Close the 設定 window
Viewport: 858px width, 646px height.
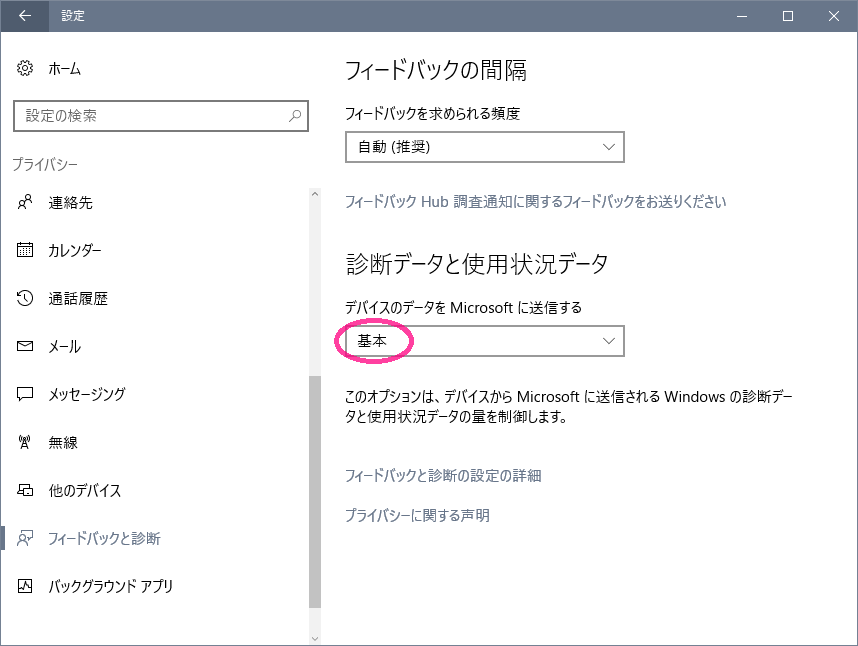coord(834,16)
